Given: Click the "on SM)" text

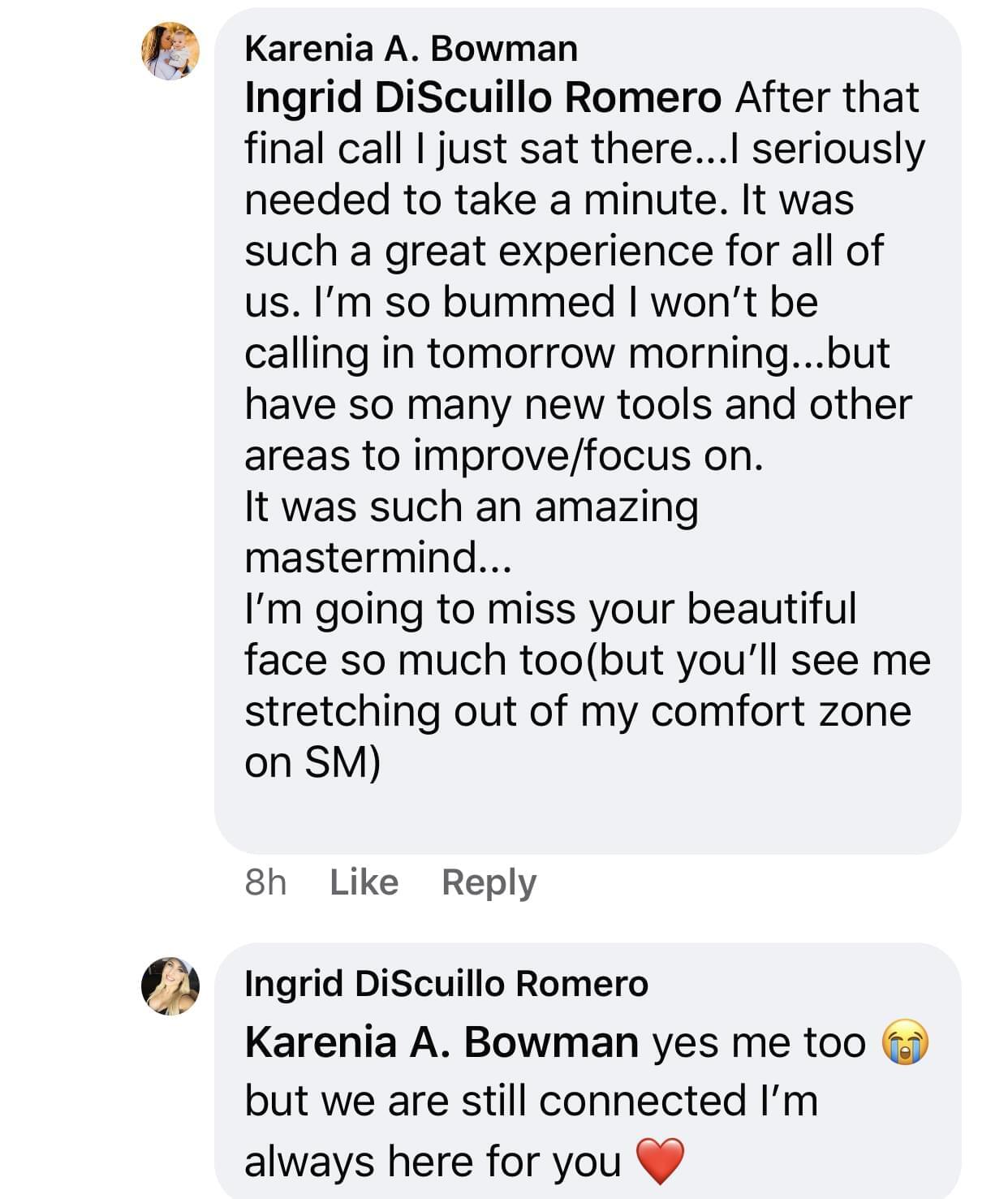Looking at the screenshot, I should tap(312, 762).
